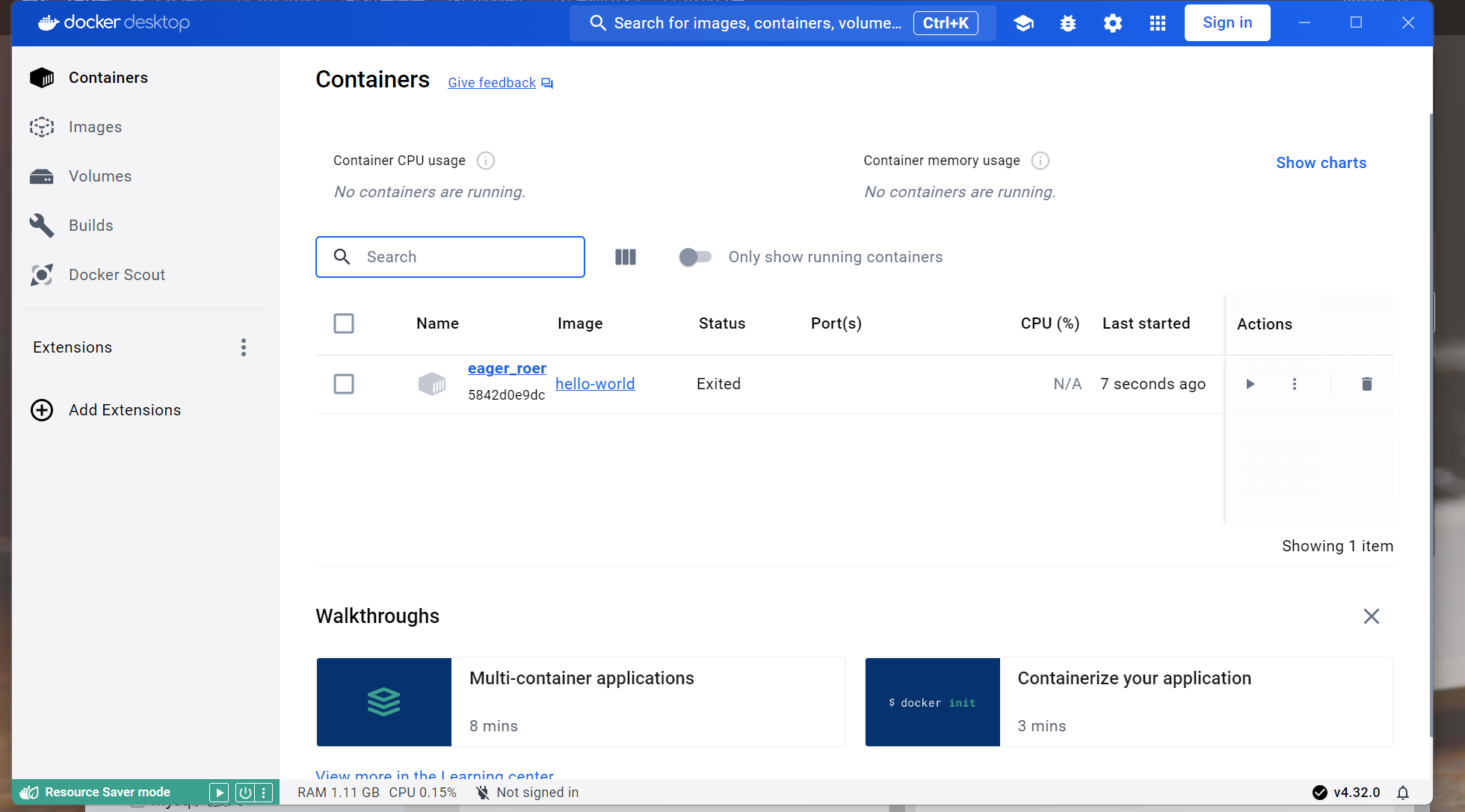This screenshot has width=1465, height=812.
Task: Sort by Image column header
Action: point(580,323)
